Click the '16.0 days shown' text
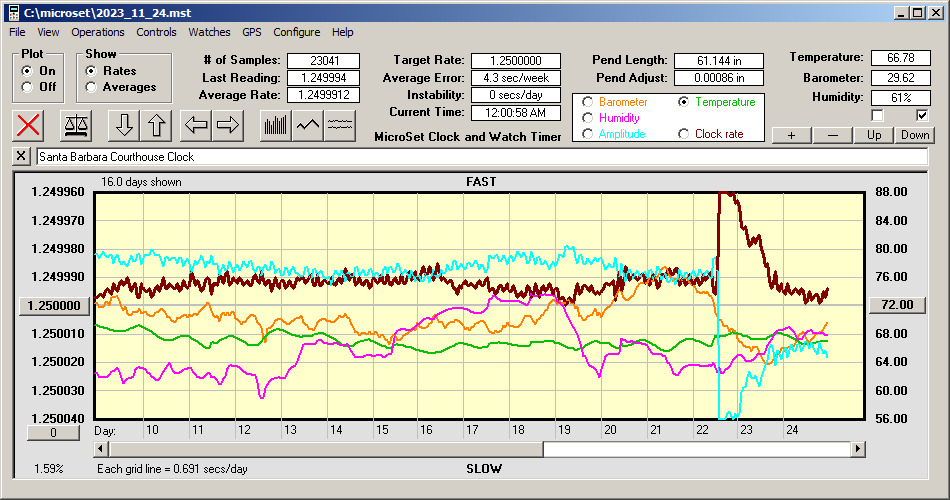The height and width of the screenshot is (500, 950). (141, 182)
